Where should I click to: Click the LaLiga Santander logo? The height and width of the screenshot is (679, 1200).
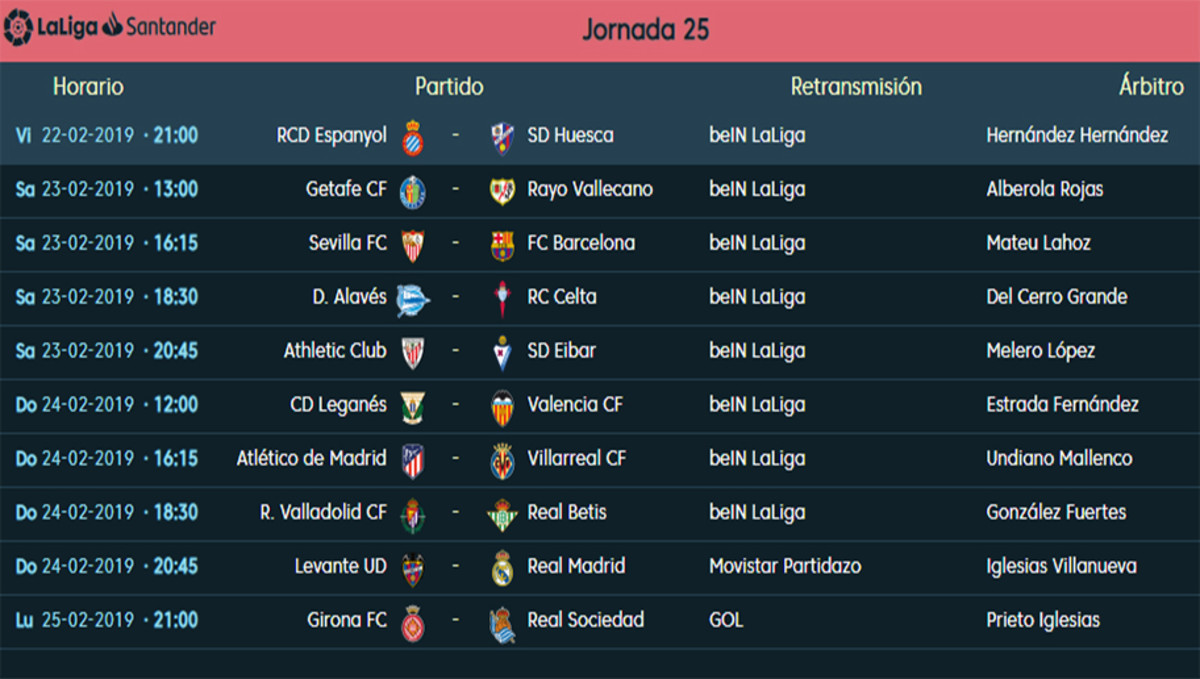[110, 27]
